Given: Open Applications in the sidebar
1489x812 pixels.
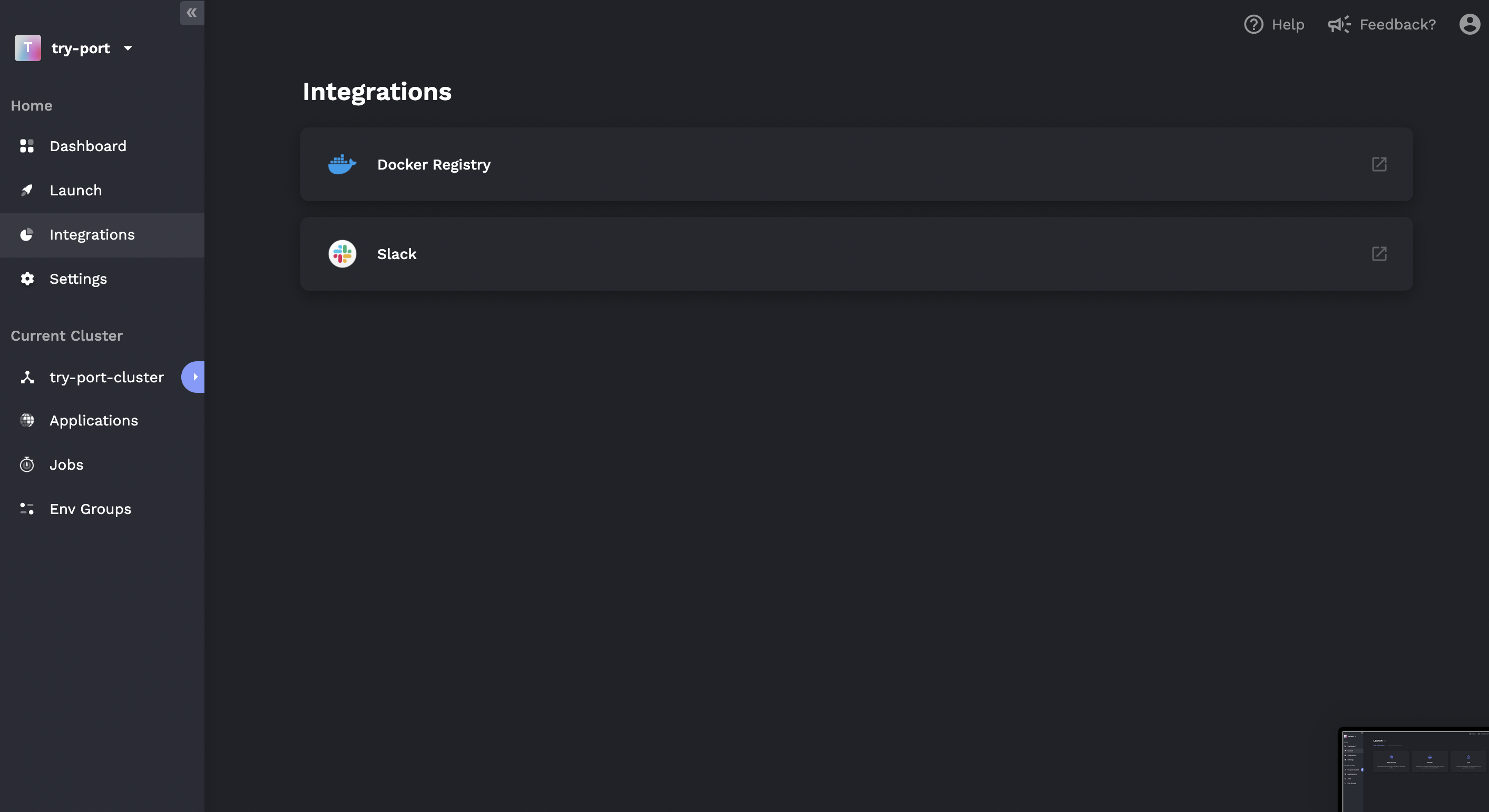Looking at the screenshot, I should point(94,421).
